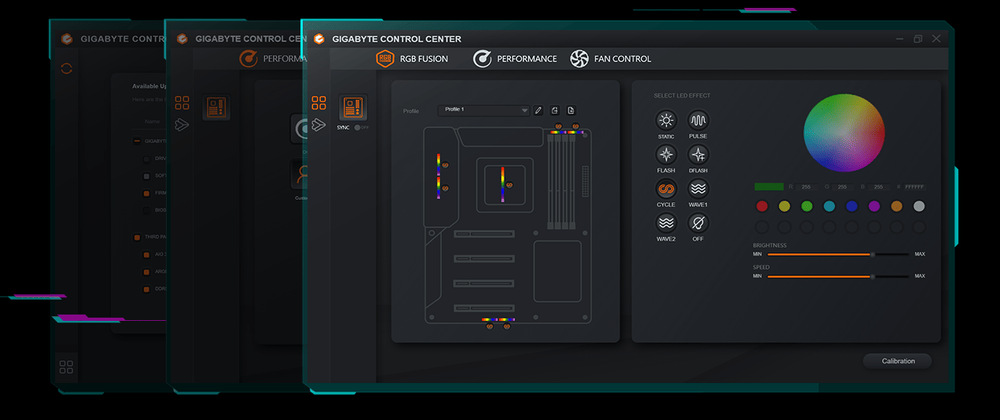Select the purple color swatch
Viewport: 1000px width, 420px height.
coord(874,206)
